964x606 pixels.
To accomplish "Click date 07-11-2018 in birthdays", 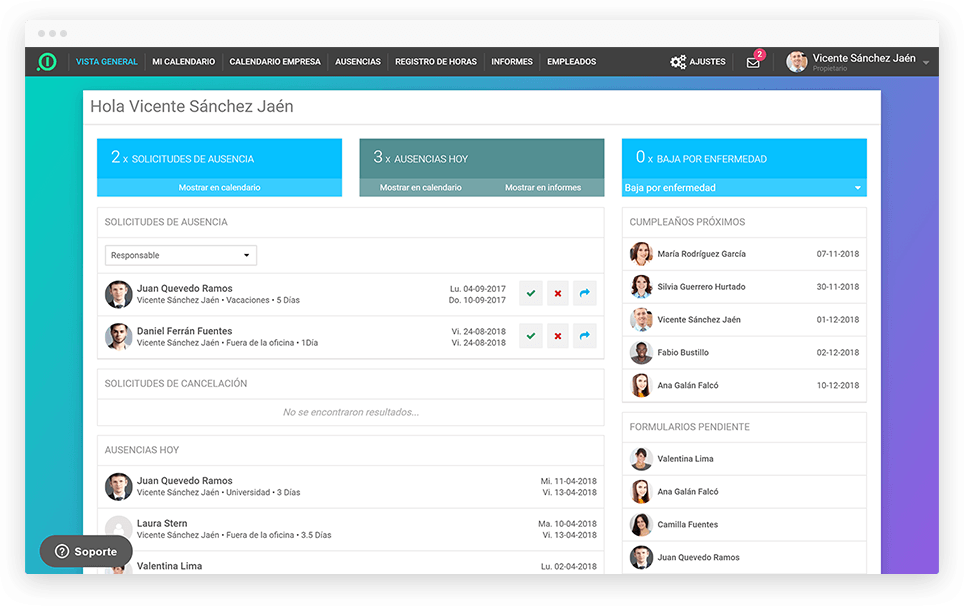I will tap(837, 254).
